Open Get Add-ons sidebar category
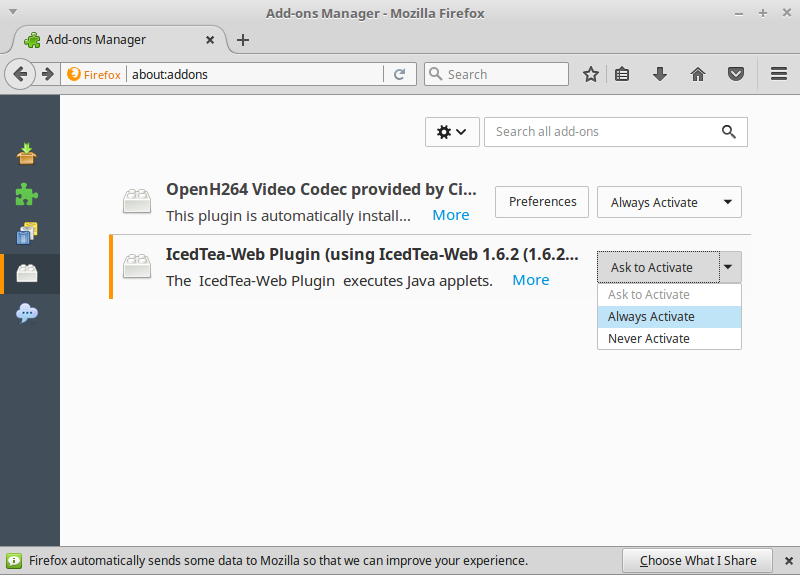This screenshot has width=800, height=575. coord(27,153)
